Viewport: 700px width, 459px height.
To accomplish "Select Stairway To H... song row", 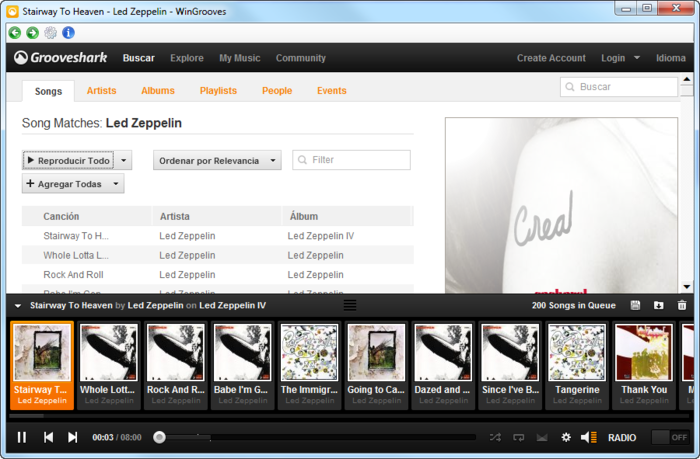I will [x=218, y=236].
